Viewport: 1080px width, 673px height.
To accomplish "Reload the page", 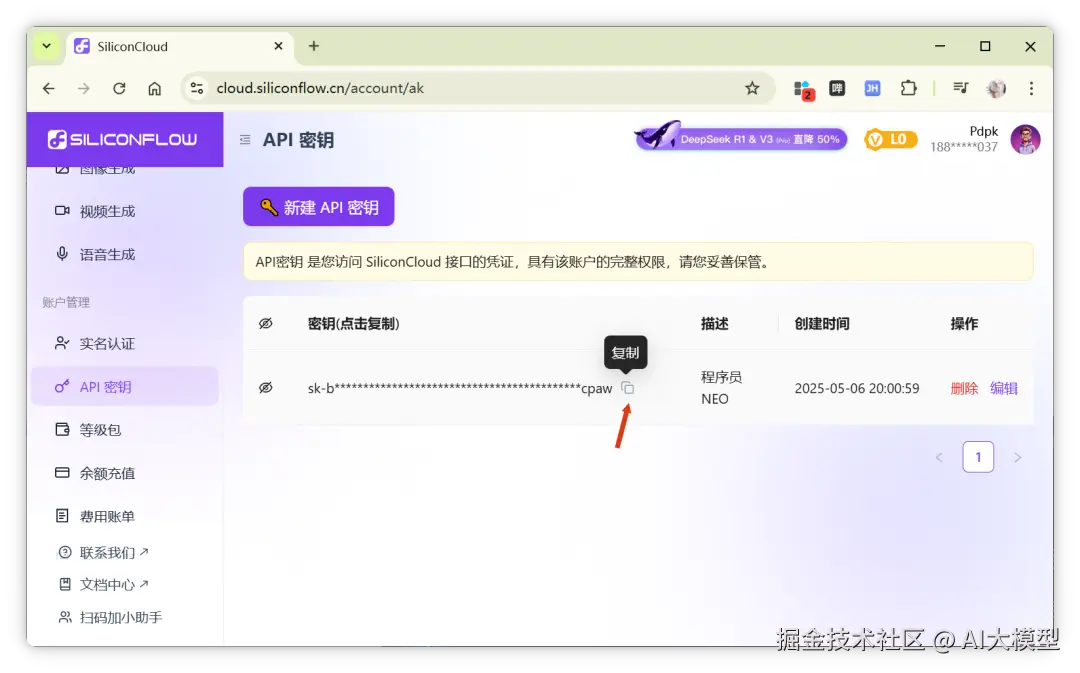I will (119, 88).
